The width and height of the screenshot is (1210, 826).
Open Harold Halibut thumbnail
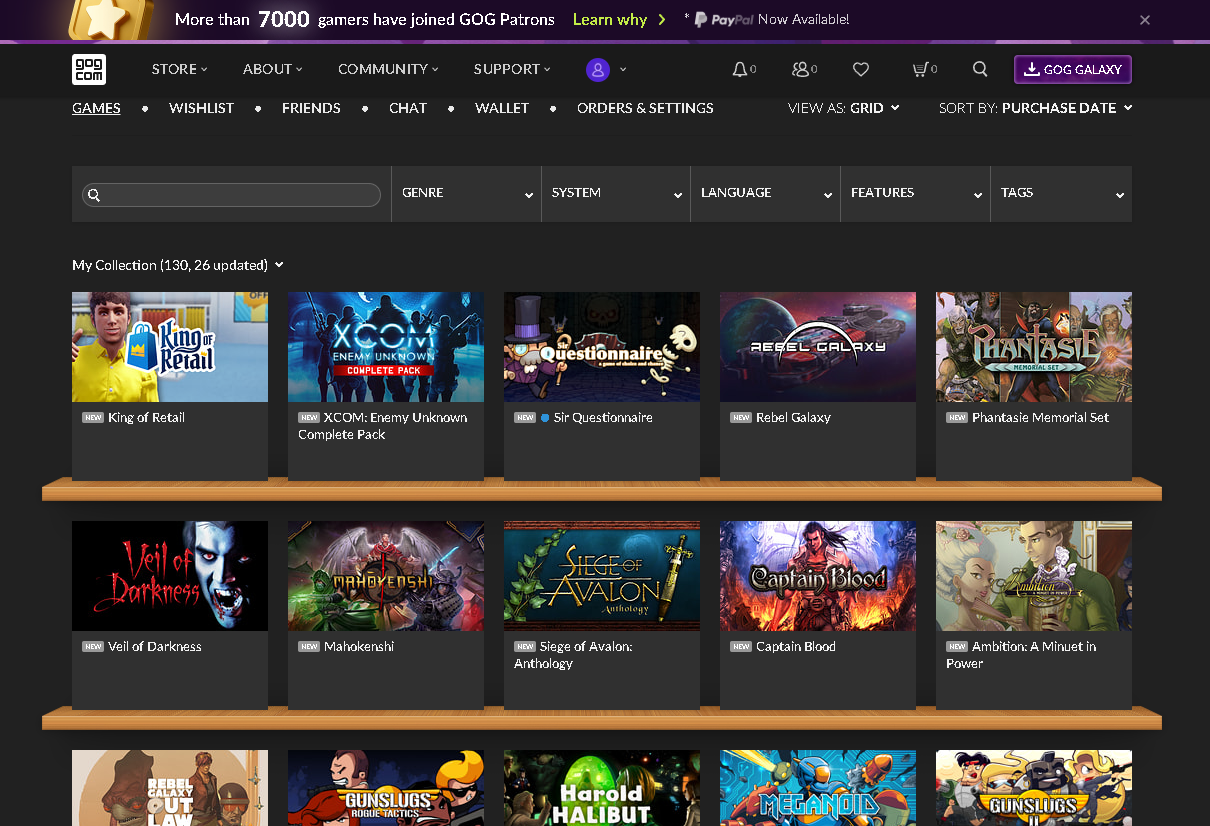click(x=602, y=788)
